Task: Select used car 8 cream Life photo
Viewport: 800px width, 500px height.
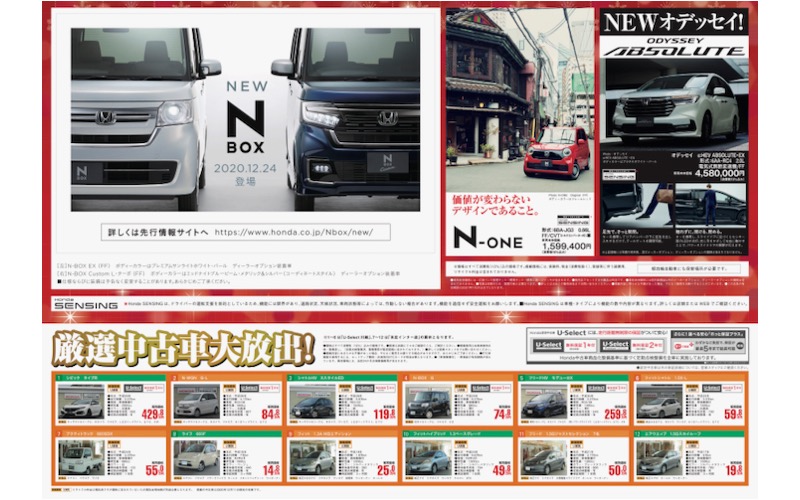Action: [196, 458]
